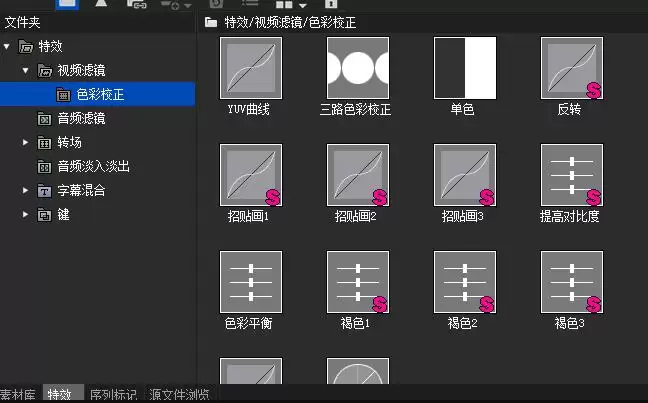Image resolution: width=648 pixels, height=403 pixels.
Task: Collapse the 视频滤镜 folder arrow
Action: pos(26,71)
